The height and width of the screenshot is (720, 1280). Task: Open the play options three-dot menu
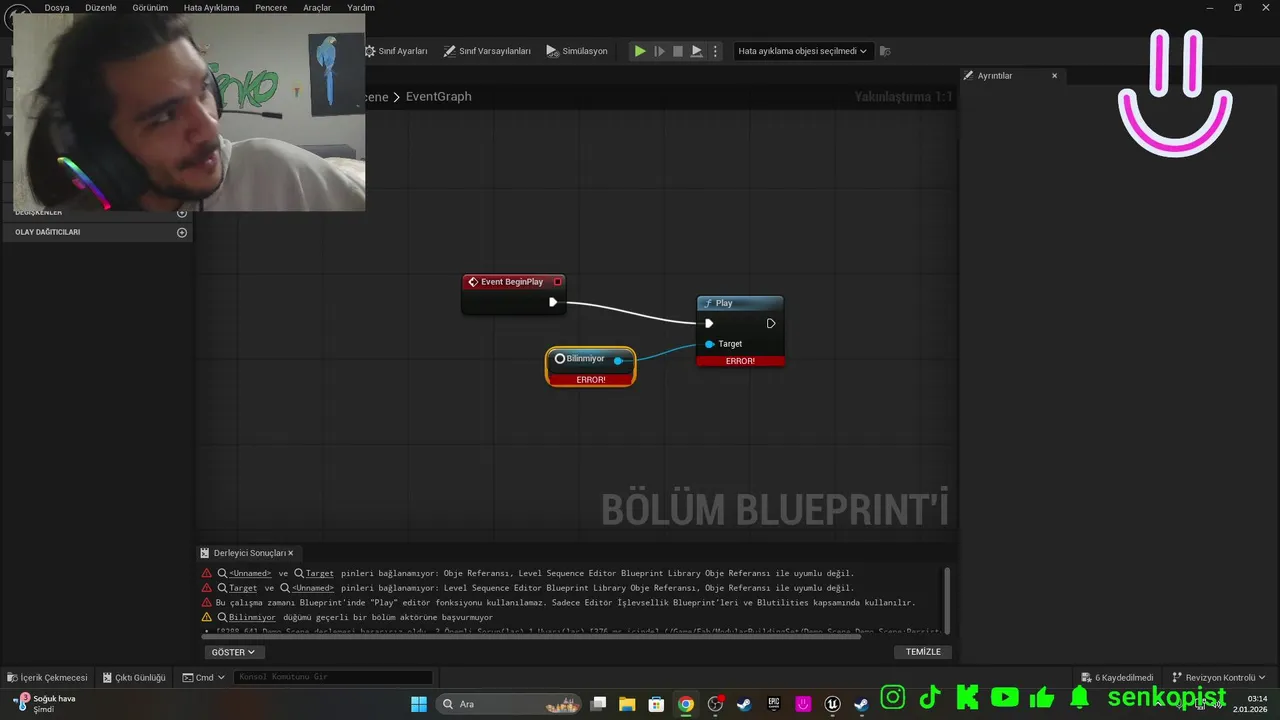click(x=714, y=51)
